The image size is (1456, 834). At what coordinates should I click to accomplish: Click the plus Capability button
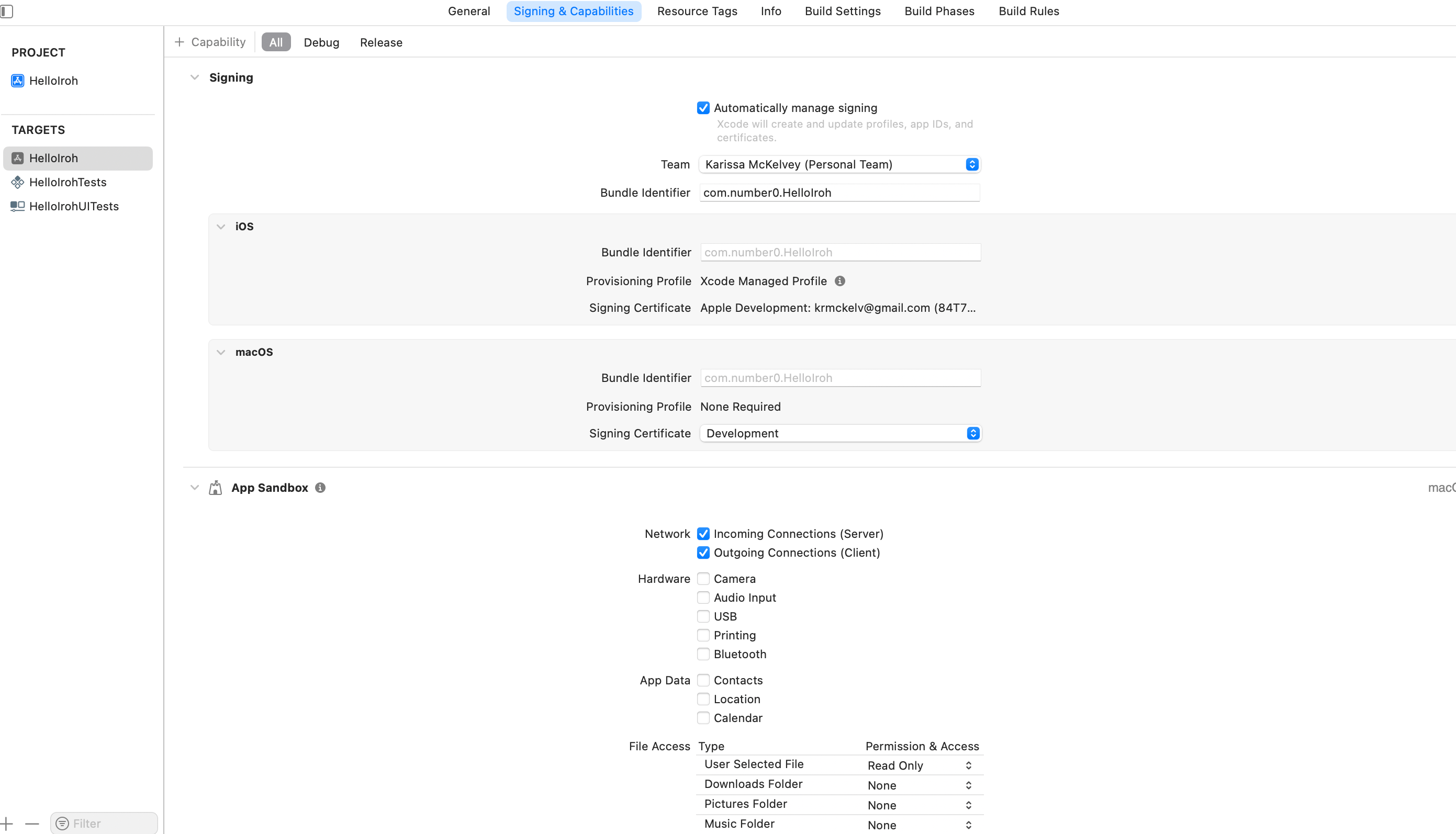(210, 42)
